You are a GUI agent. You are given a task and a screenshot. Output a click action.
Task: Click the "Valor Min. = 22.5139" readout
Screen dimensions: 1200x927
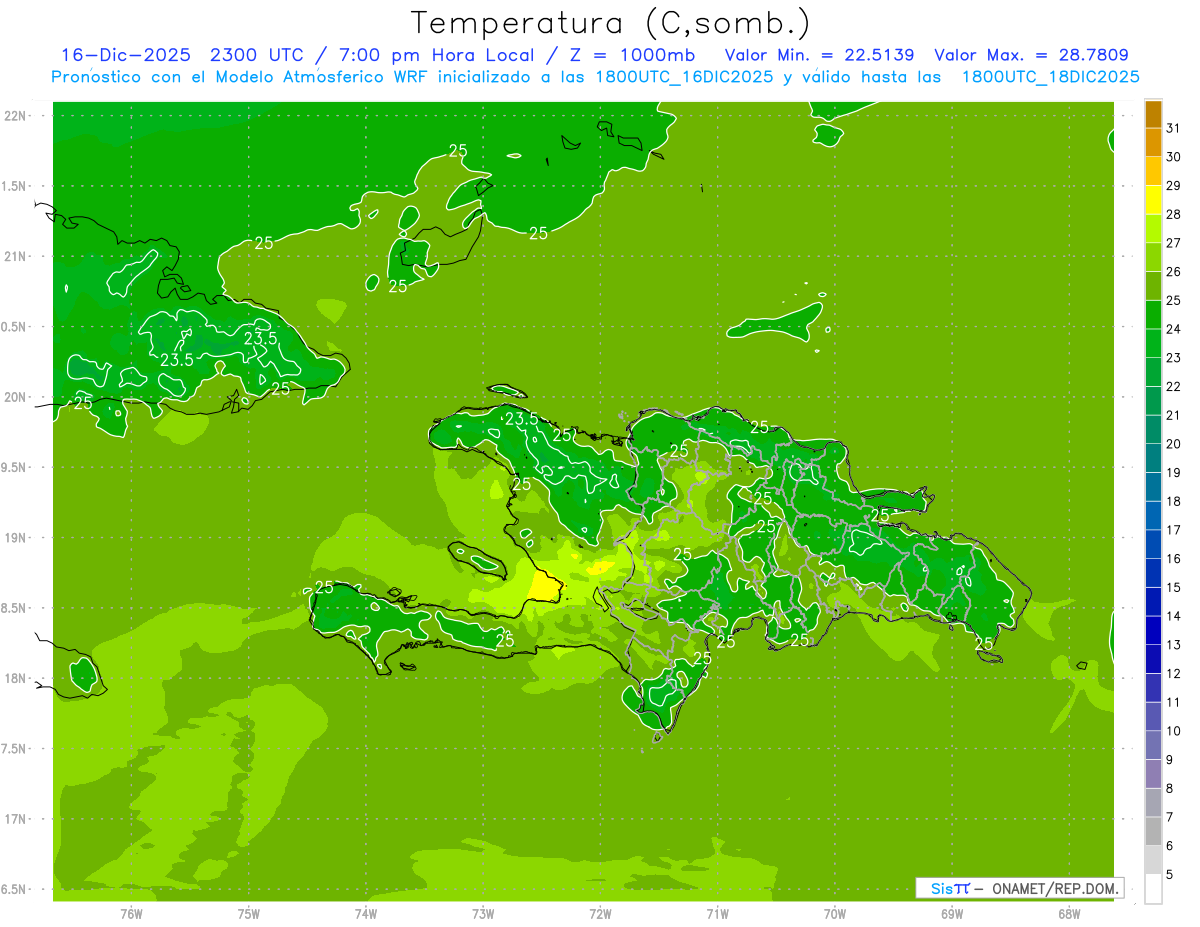pyautogui.click(x=819, y=55)
